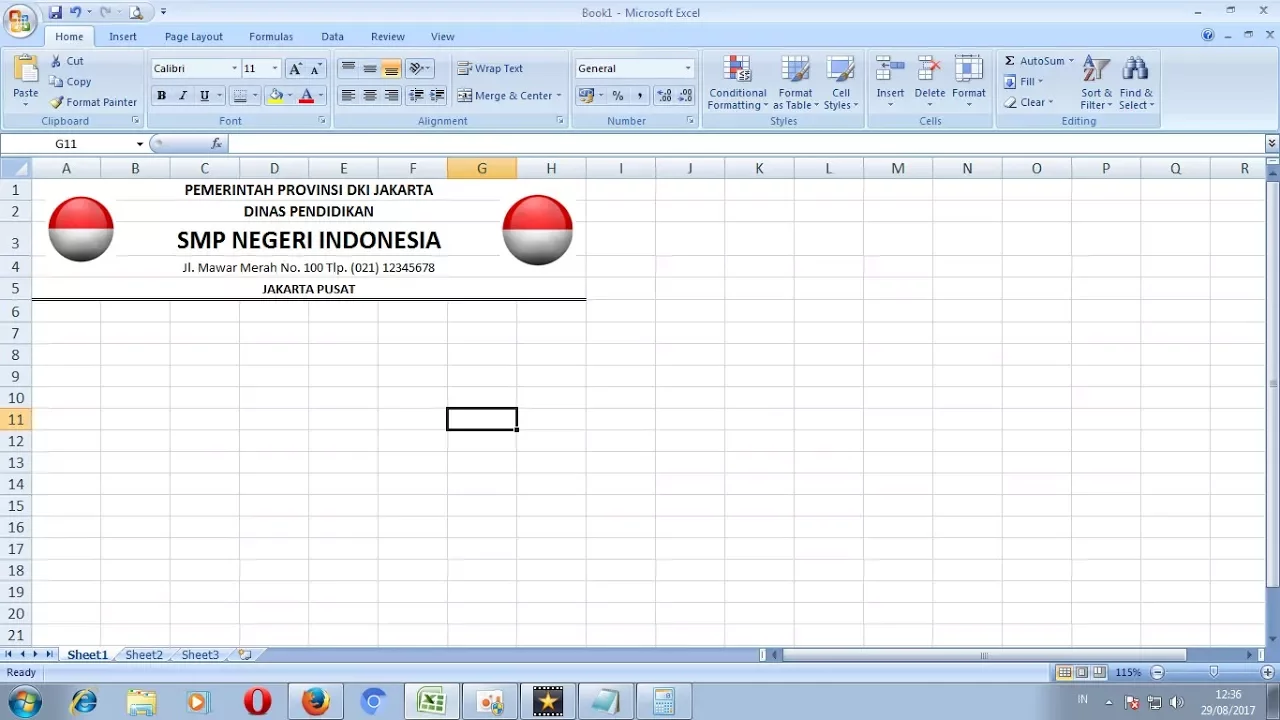Open the Font name Calibri combo box
This screenshot has height=720, width=1280.
click(195, 69)
